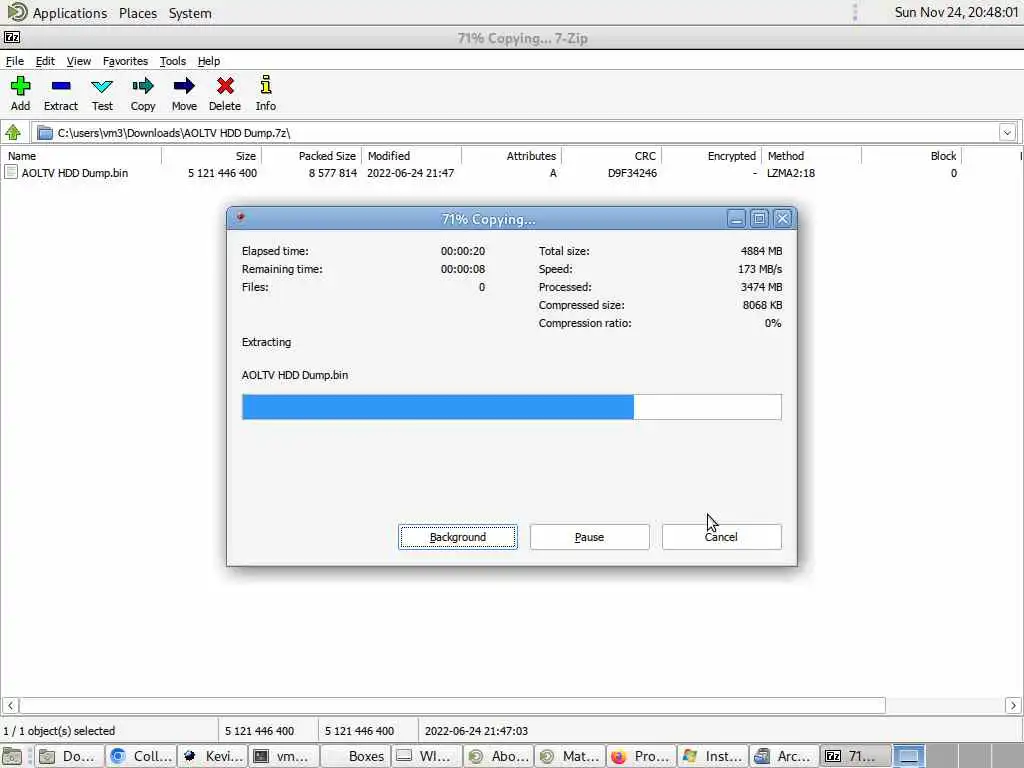Click the clock showing Sun Nov 24
This screenshot has width=1024, height=768.
[956, 12]
